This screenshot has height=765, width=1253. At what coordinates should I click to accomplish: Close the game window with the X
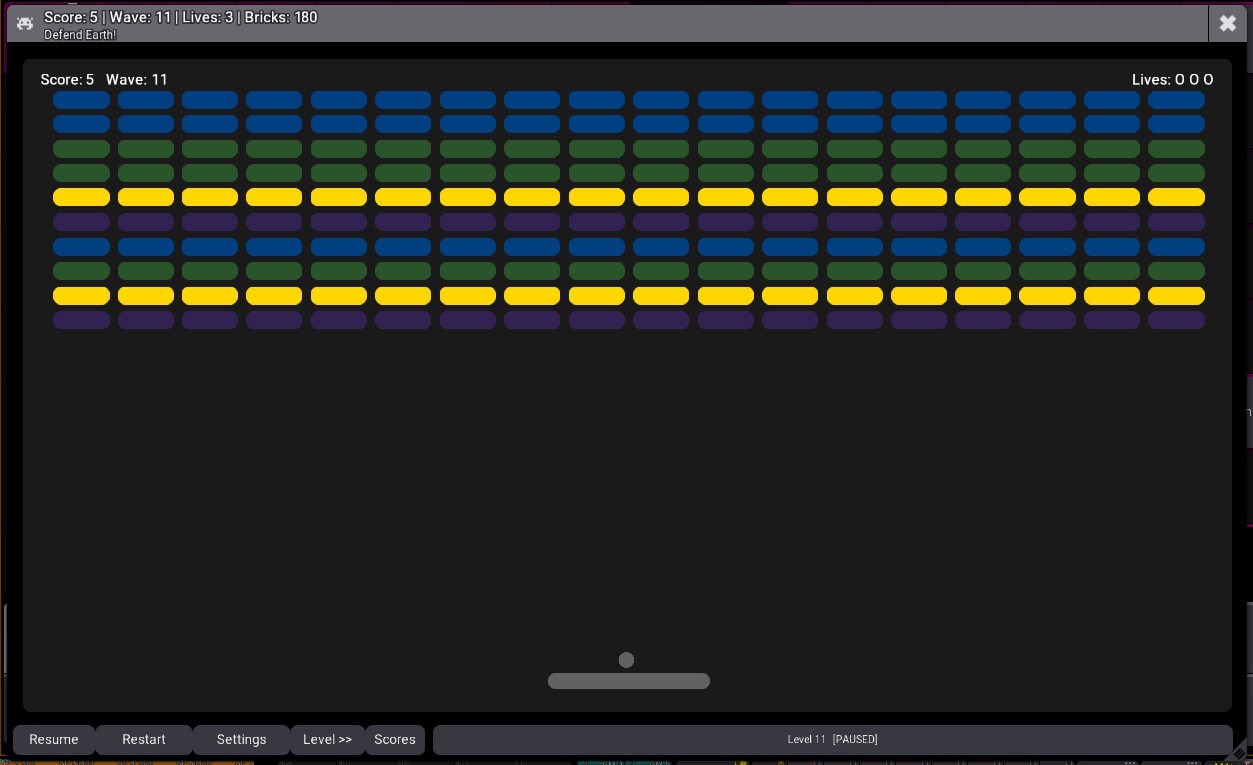[x=1227, y=23]
